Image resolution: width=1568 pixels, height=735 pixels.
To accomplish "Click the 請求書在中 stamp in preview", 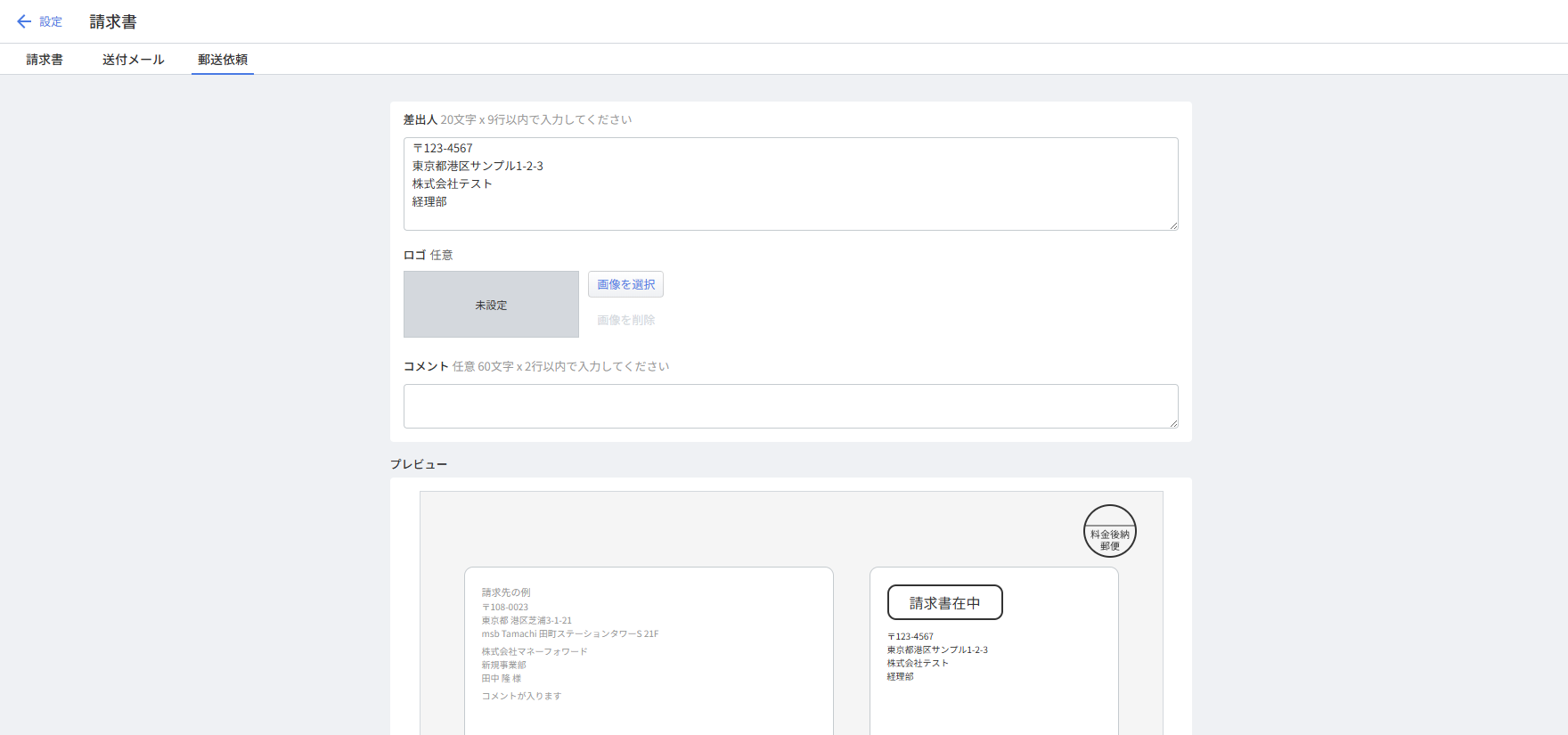I will 944,603.
